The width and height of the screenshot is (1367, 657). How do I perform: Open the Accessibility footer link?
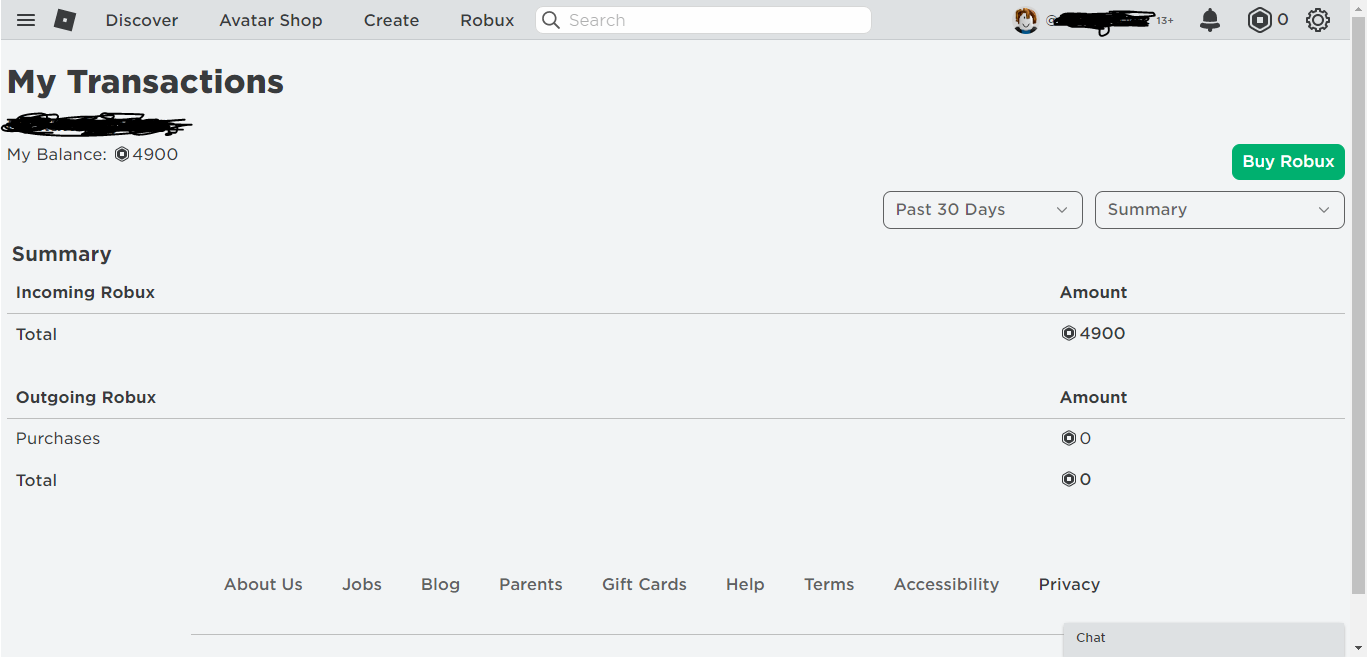[946, 584]
